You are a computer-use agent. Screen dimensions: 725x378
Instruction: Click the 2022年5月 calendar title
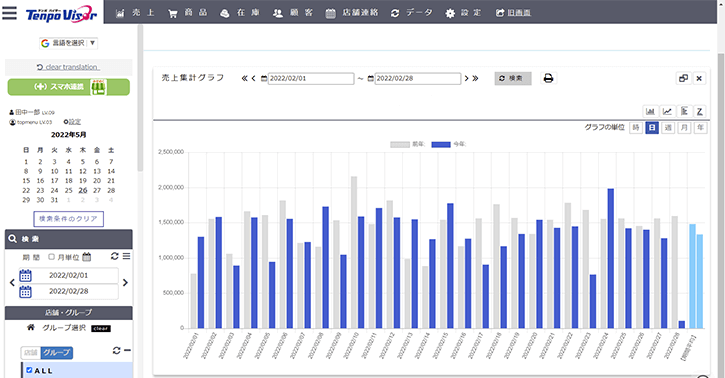[x=68, y=135]
